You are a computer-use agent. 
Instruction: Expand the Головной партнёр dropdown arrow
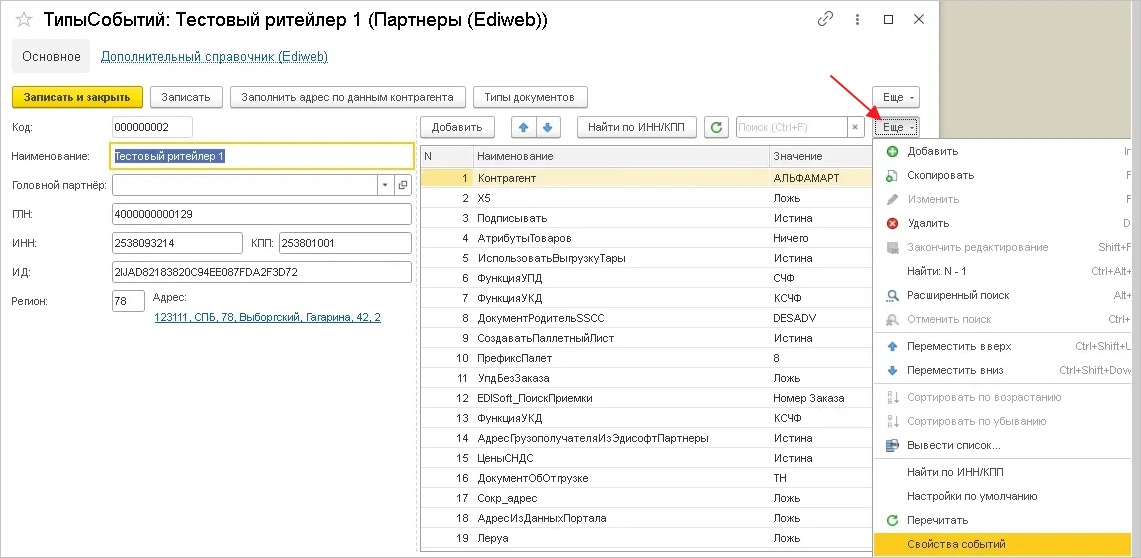pyautogui.click(x=385, y=185)
